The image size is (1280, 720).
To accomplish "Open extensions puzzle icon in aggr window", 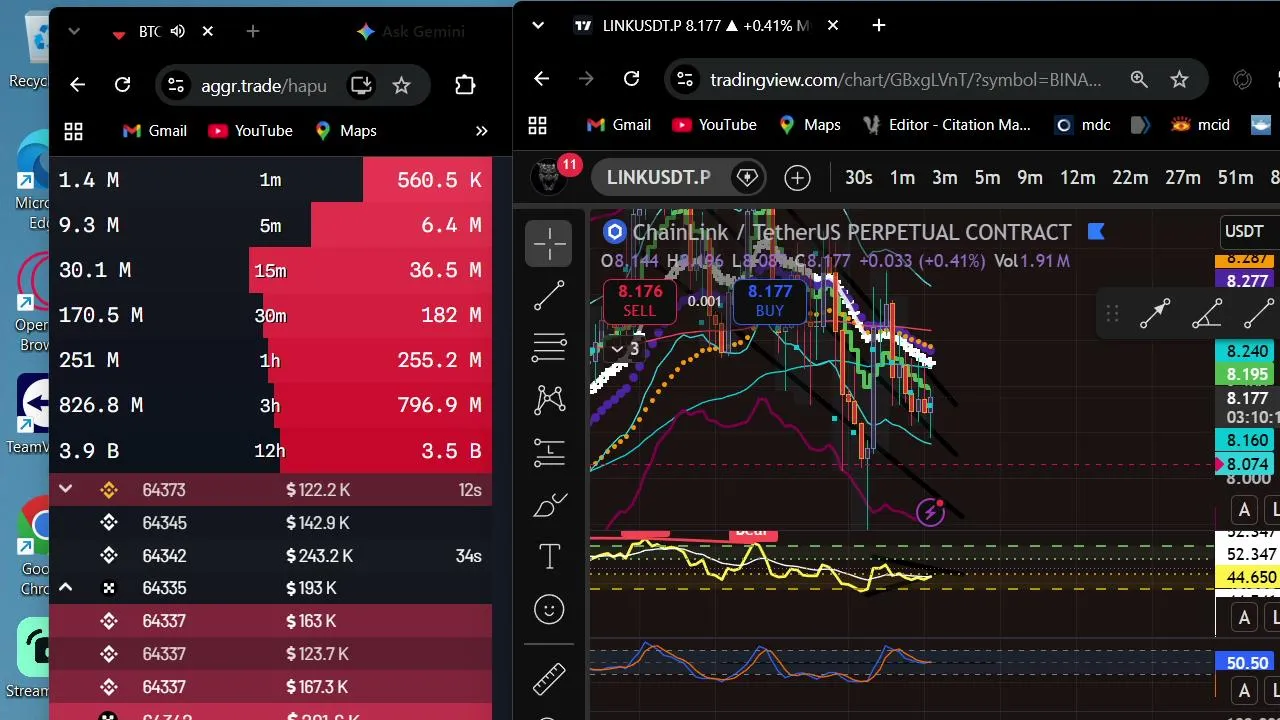I will [x=465, y=85].
